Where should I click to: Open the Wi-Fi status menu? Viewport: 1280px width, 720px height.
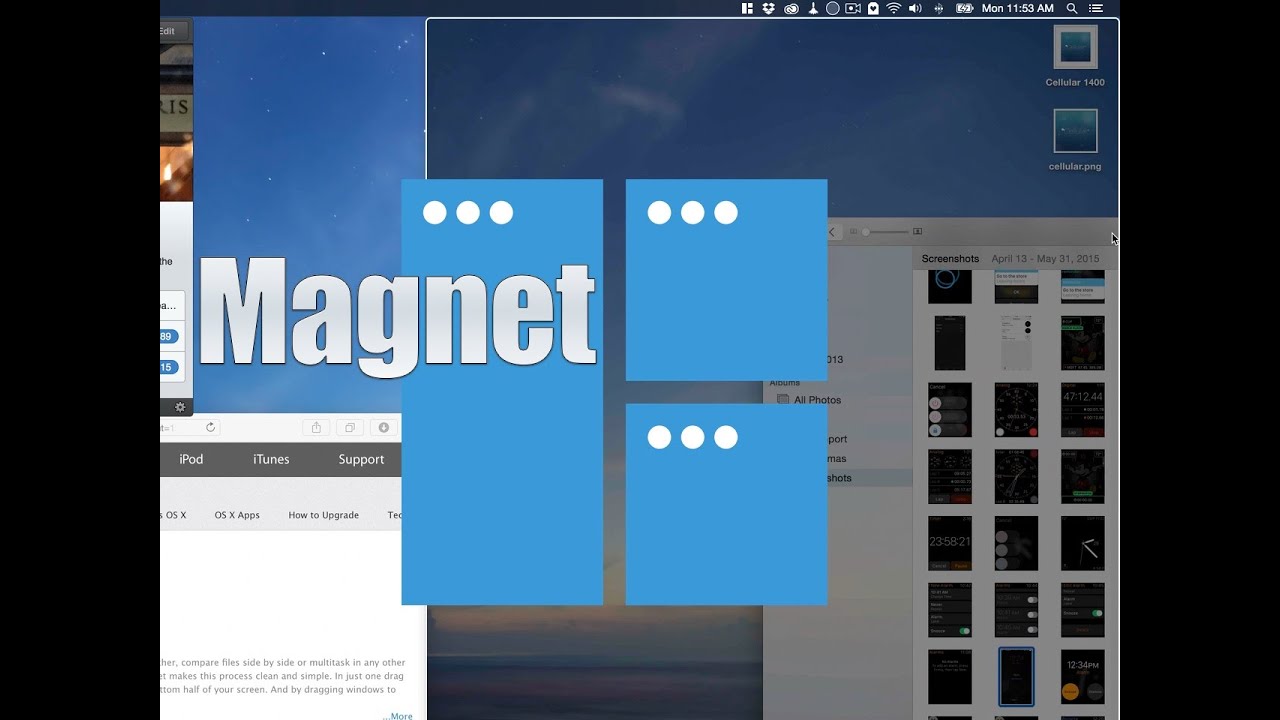(x=894, y=8)
